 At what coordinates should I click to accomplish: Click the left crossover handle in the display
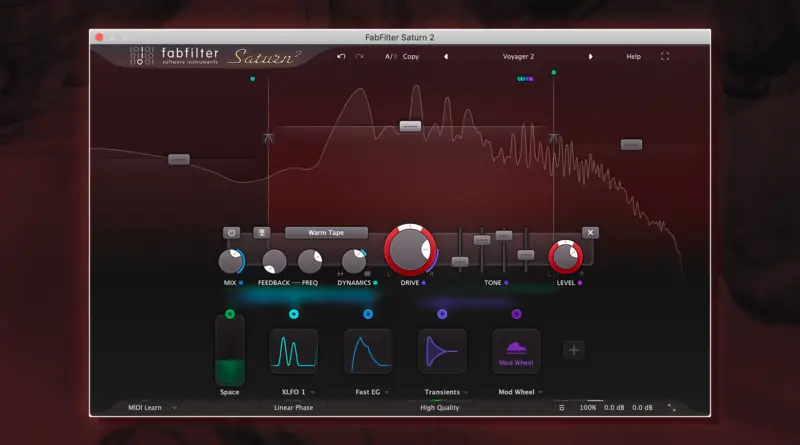point(268,138)
